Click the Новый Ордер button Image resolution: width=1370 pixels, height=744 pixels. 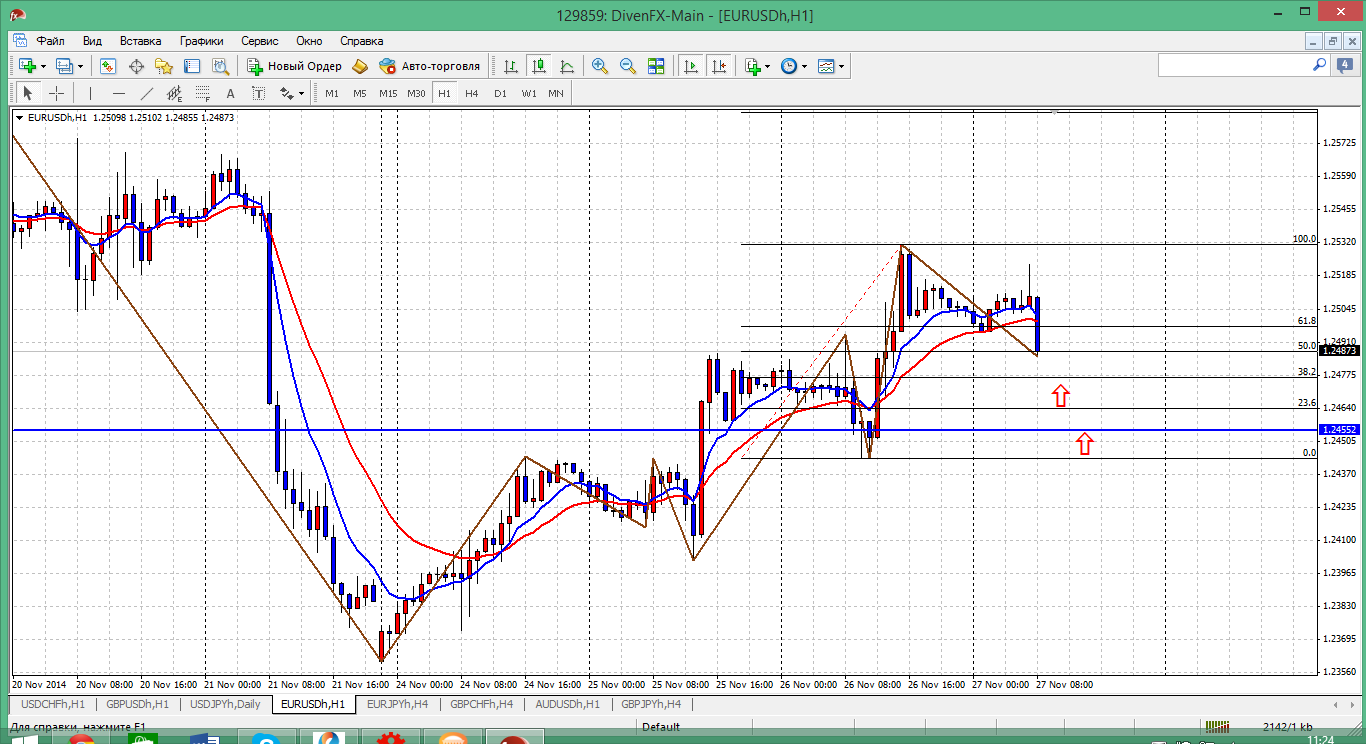click(295, 66)
